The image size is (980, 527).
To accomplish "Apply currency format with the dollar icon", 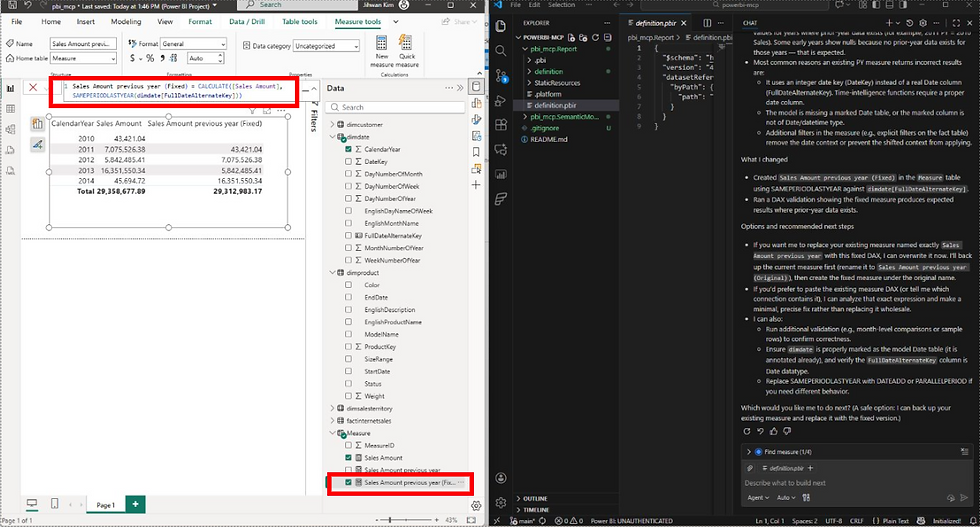I will (x=132, y=58).
